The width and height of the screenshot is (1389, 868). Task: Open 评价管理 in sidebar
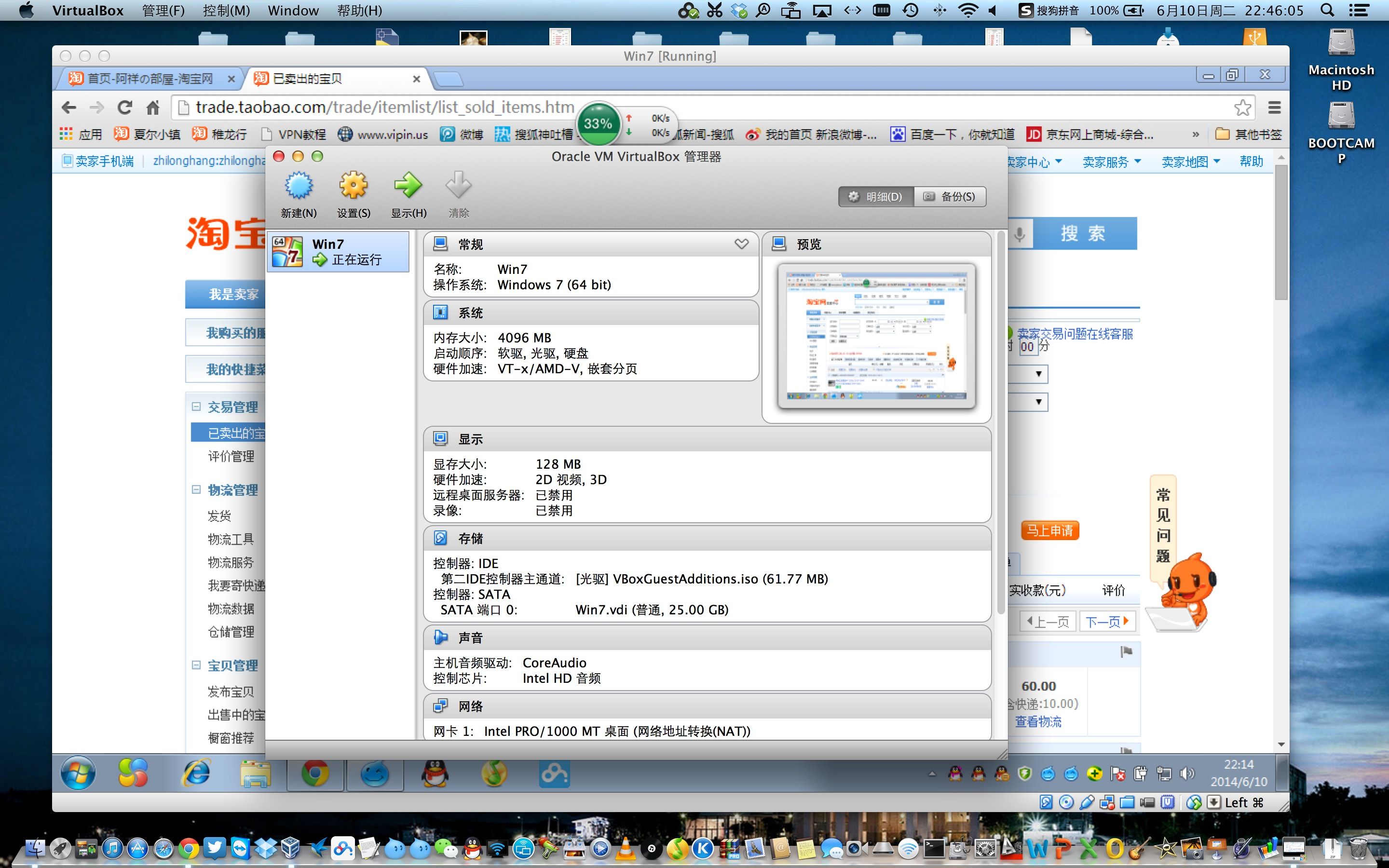(x=231, y=456)
